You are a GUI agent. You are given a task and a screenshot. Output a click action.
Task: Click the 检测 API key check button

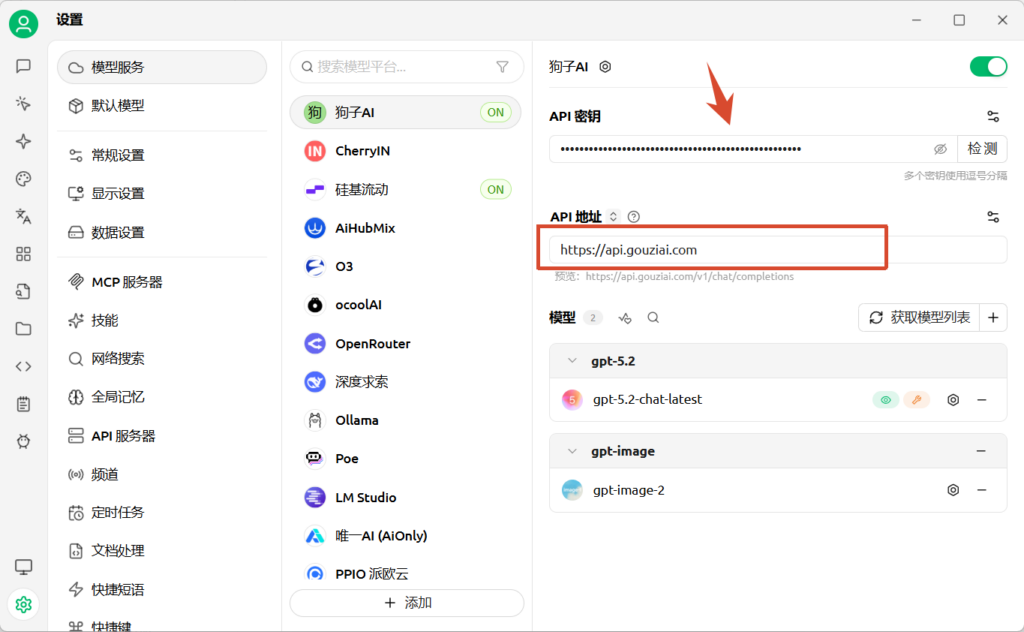(982, 149)
